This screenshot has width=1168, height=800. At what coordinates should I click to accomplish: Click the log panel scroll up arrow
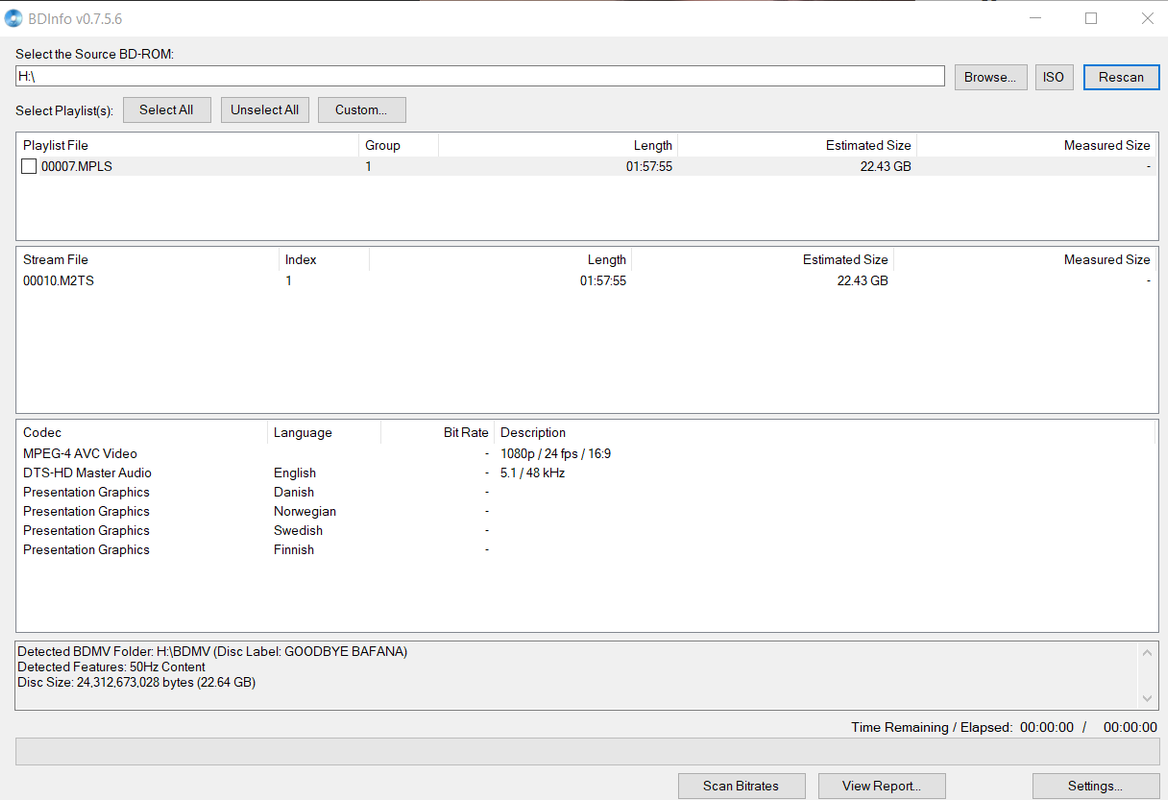1147,653
